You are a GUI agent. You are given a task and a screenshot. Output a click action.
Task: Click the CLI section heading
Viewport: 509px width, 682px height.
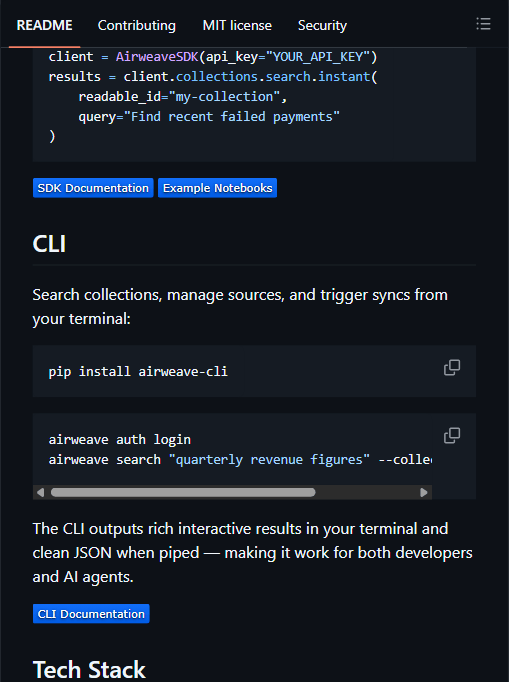49,244
